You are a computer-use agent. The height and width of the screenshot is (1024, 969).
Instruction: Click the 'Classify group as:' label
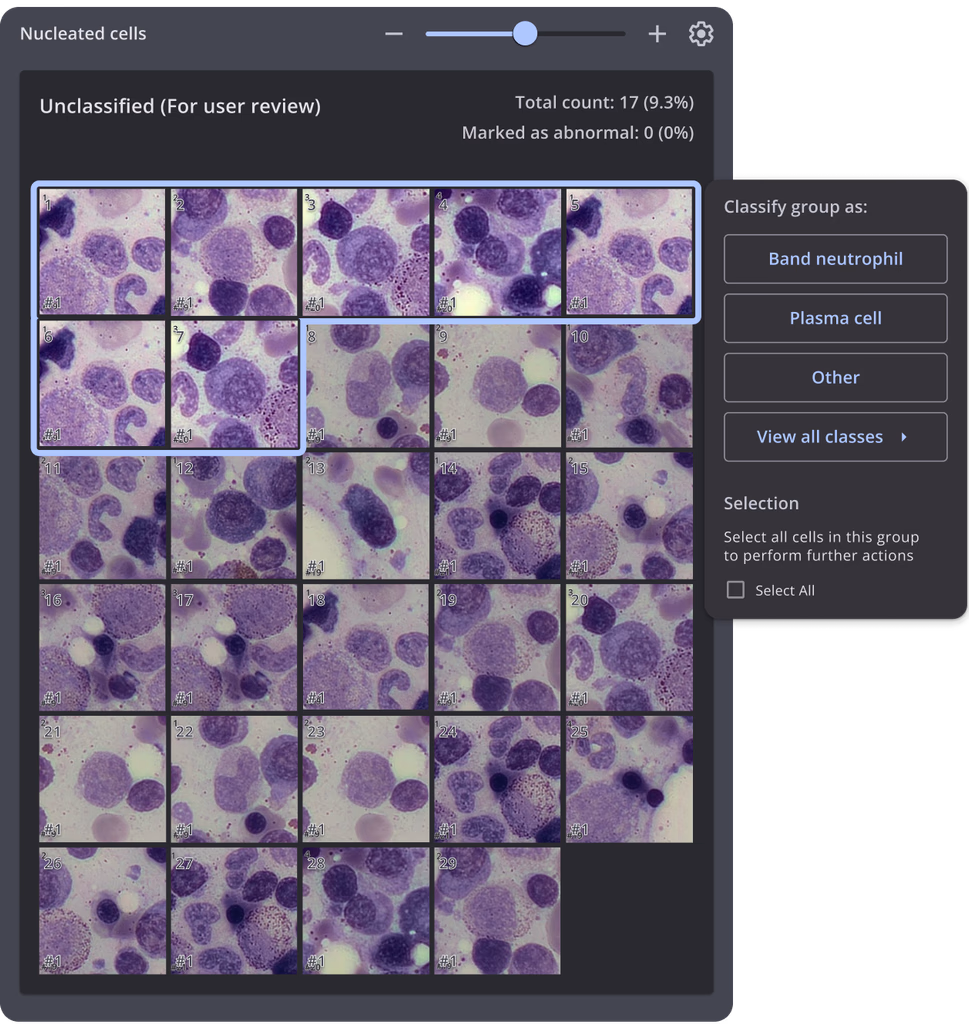795,207
